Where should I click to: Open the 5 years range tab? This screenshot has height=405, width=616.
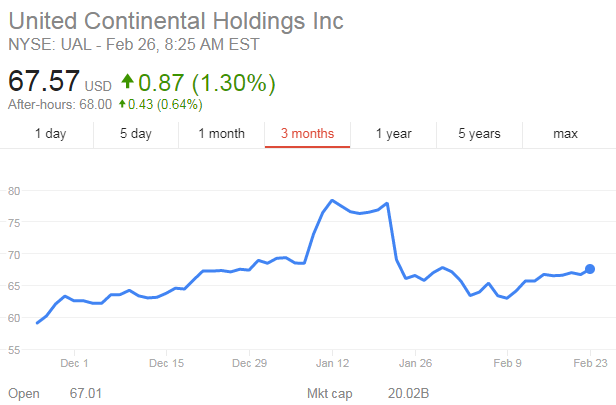click(x=480, y=133)
